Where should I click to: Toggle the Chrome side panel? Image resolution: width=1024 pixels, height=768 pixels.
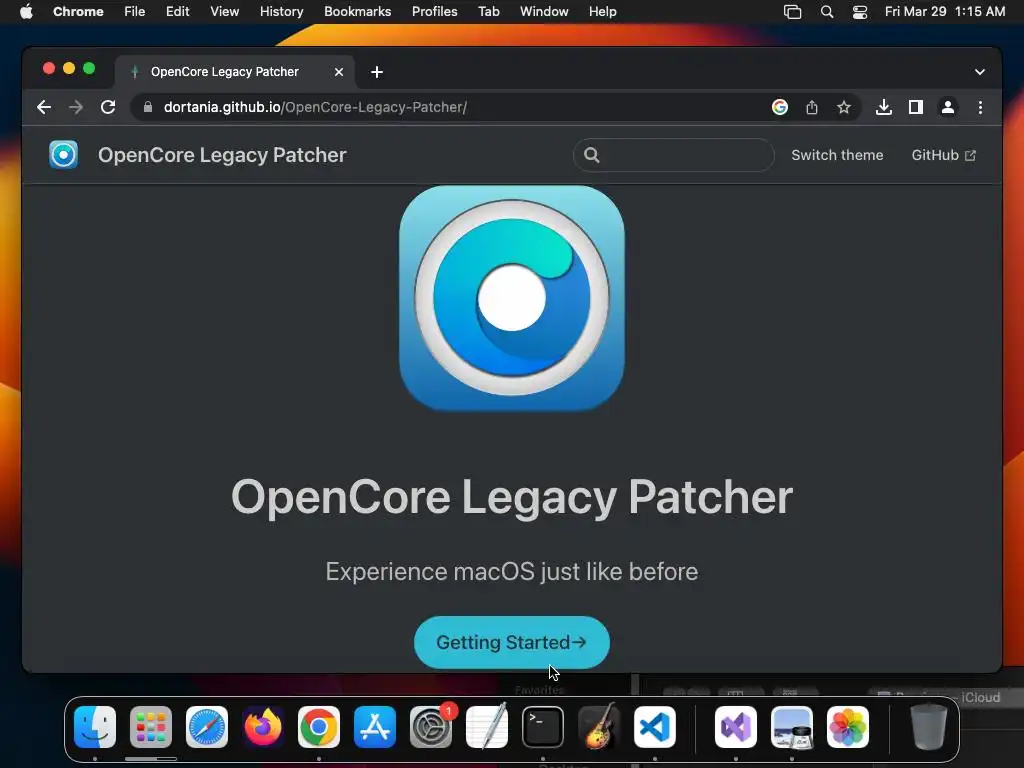coord(916,107)
